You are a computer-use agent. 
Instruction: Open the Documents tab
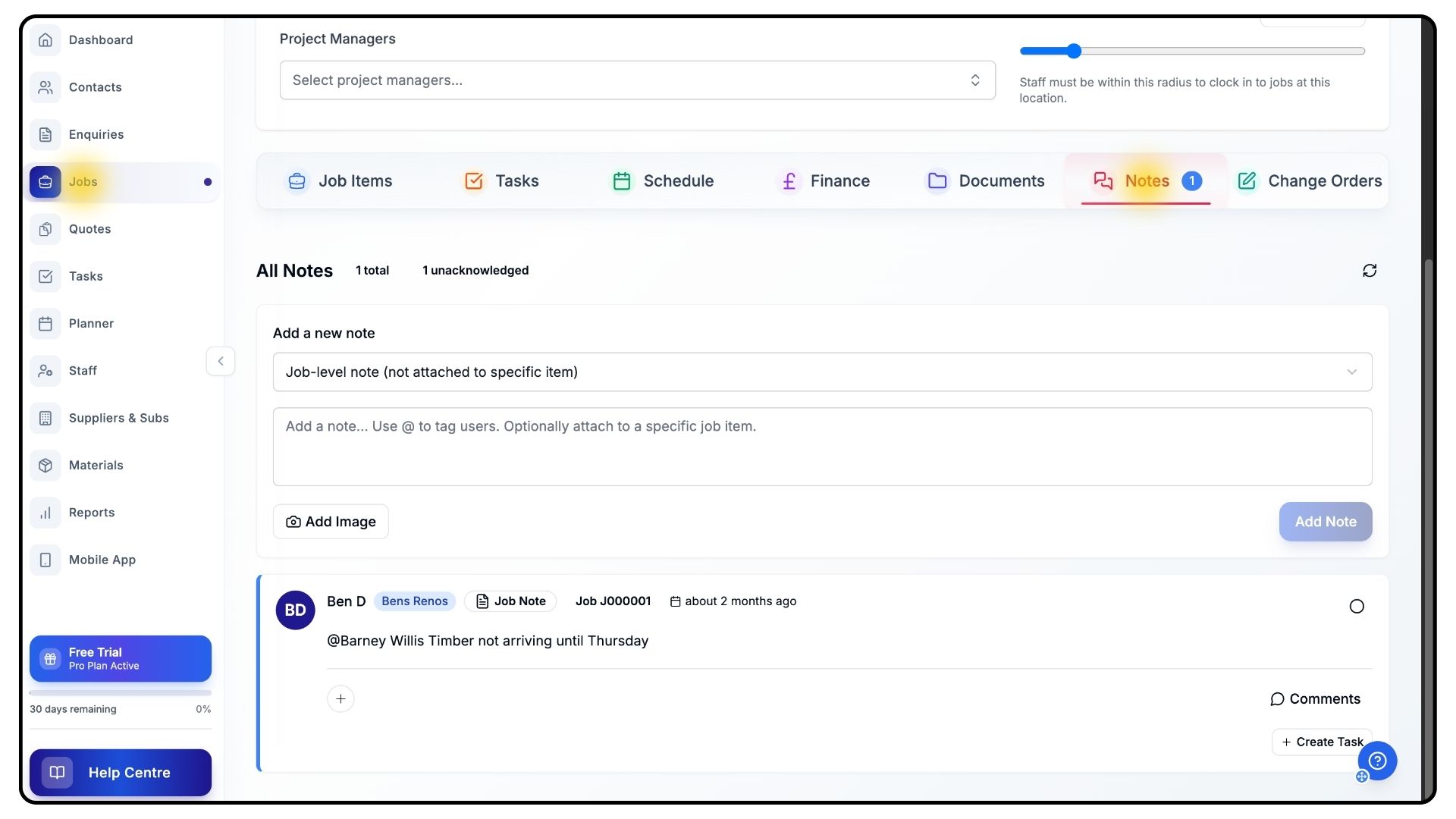click(986, 181)
